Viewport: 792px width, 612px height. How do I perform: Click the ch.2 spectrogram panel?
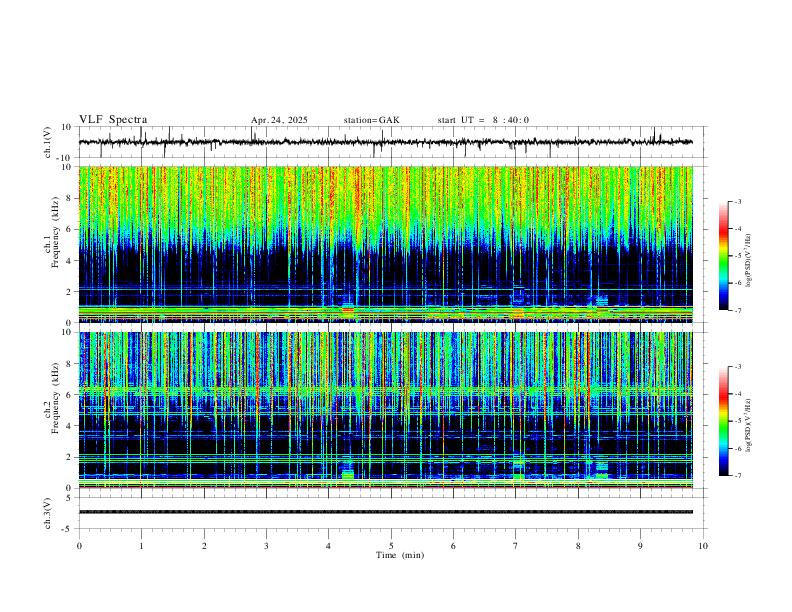(x=386, y=410)
